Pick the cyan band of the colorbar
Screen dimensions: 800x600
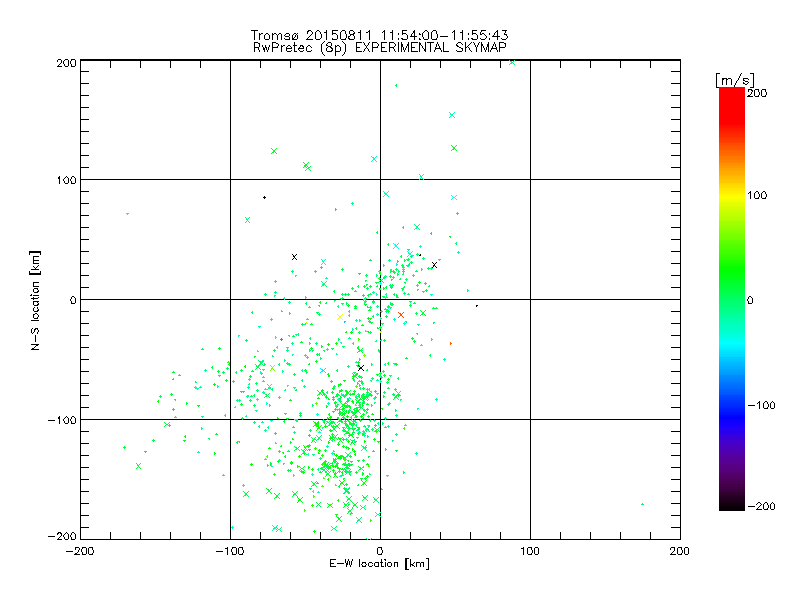732,344
